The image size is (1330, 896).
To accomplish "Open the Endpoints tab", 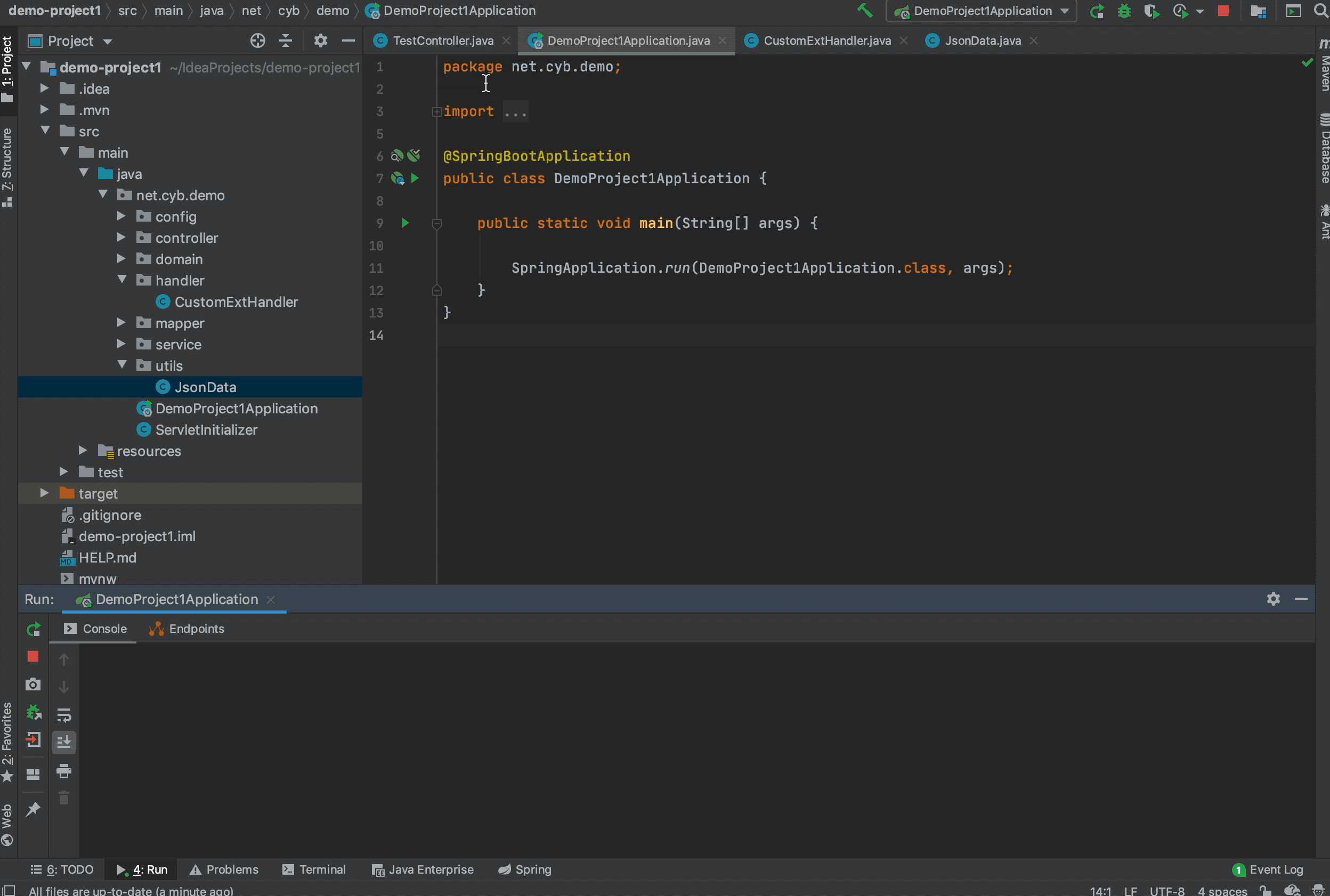I will (x=187, y=629).
